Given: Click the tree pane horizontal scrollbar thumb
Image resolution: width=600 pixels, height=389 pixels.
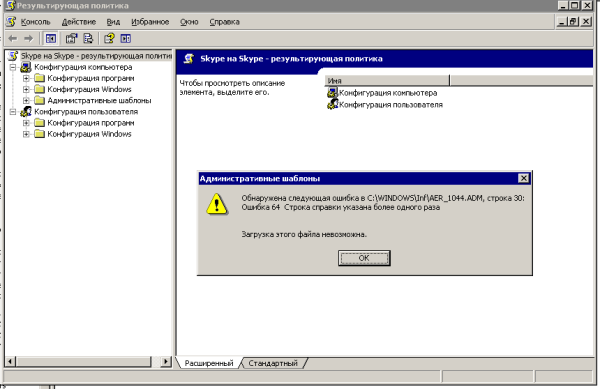Looking at the screenshot, I should (84, 361).
